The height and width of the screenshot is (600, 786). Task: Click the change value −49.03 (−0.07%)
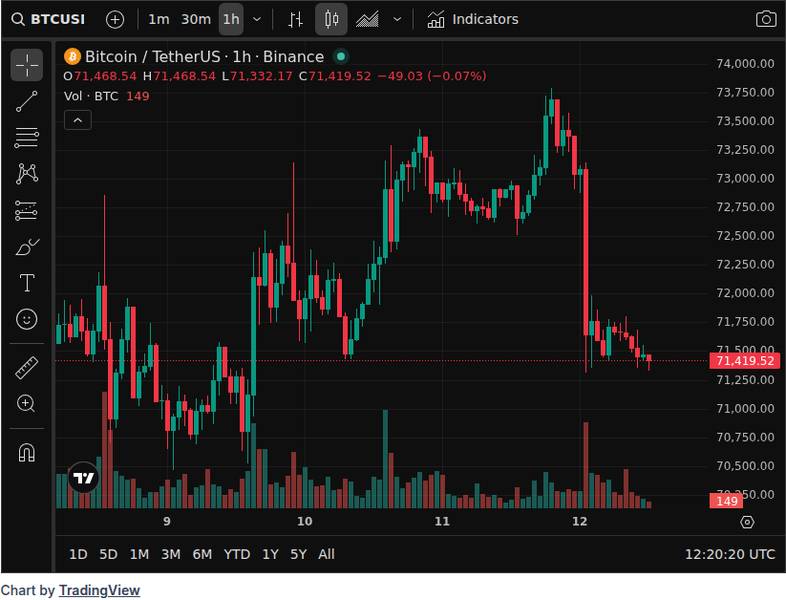pos(432,76)
